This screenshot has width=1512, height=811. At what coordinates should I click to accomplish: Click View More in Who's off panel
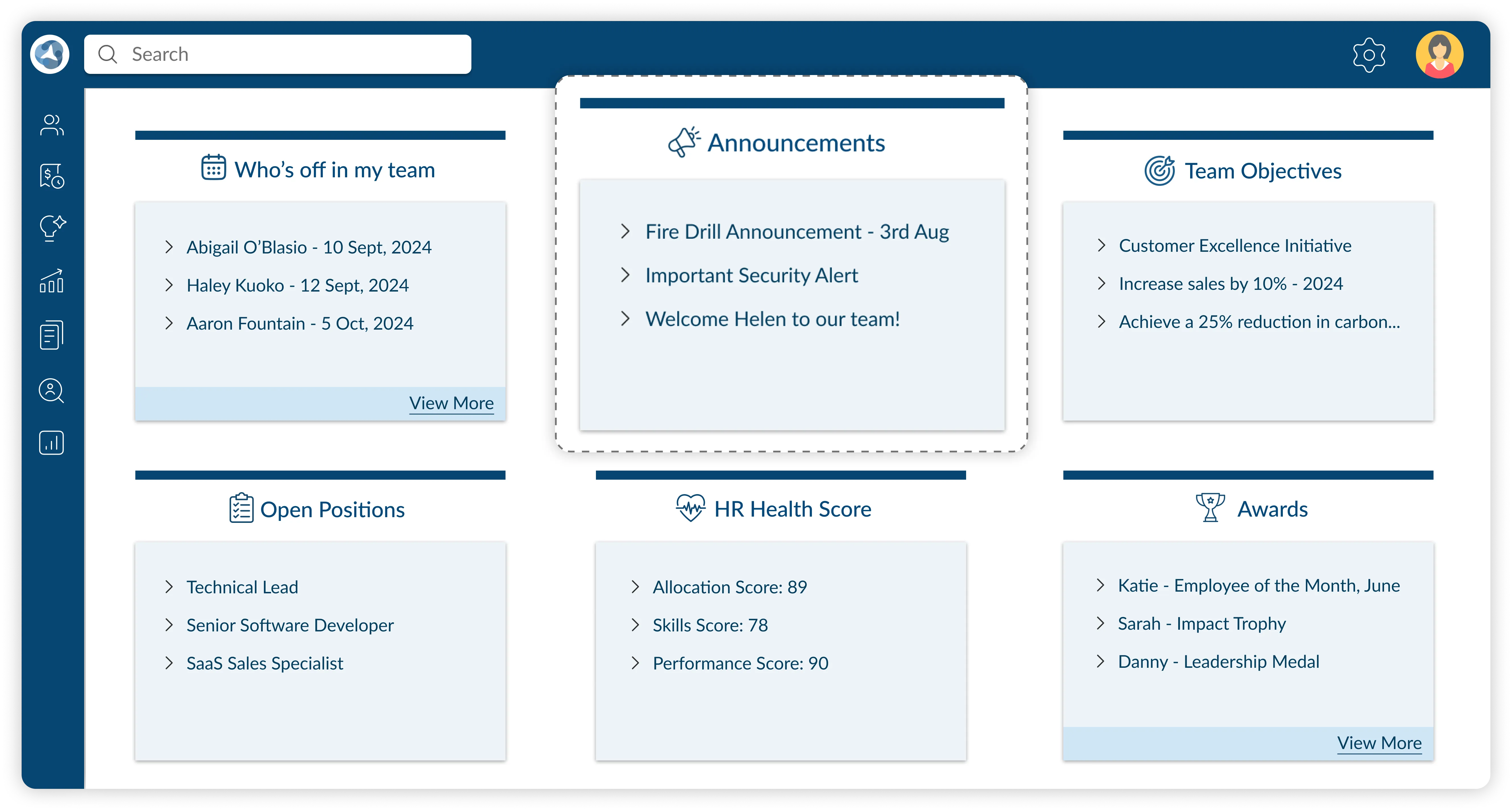(x=451, y=403)
